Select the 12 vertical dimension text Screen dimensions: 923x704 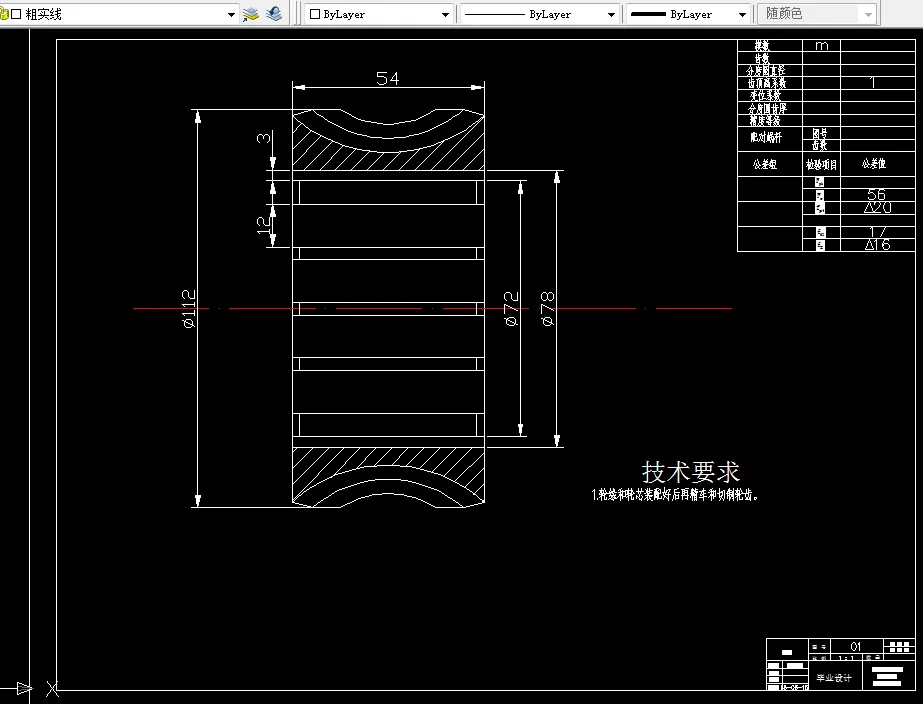(x=264, y=225)
